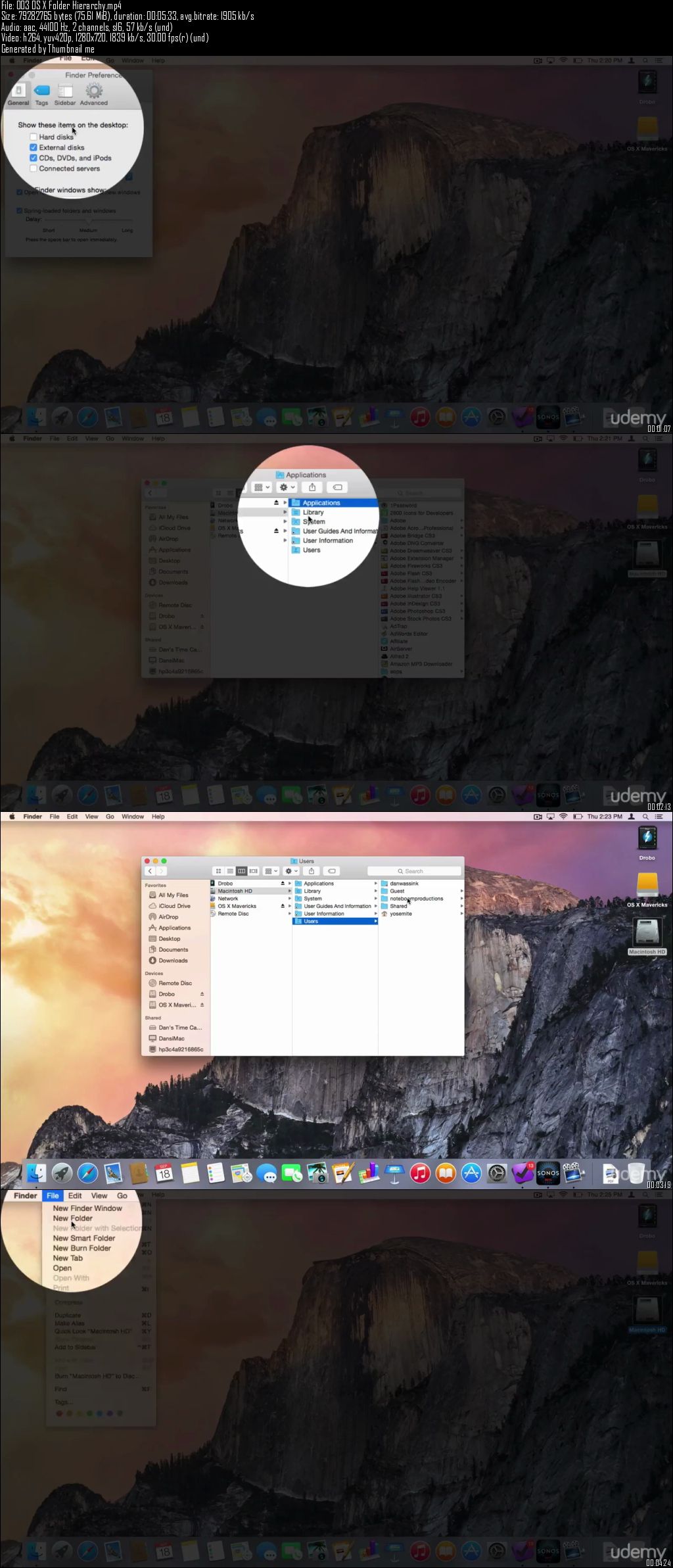Select column view in the Users window
This screenshot has height=1568, width=673.
[x=242, y=871]
